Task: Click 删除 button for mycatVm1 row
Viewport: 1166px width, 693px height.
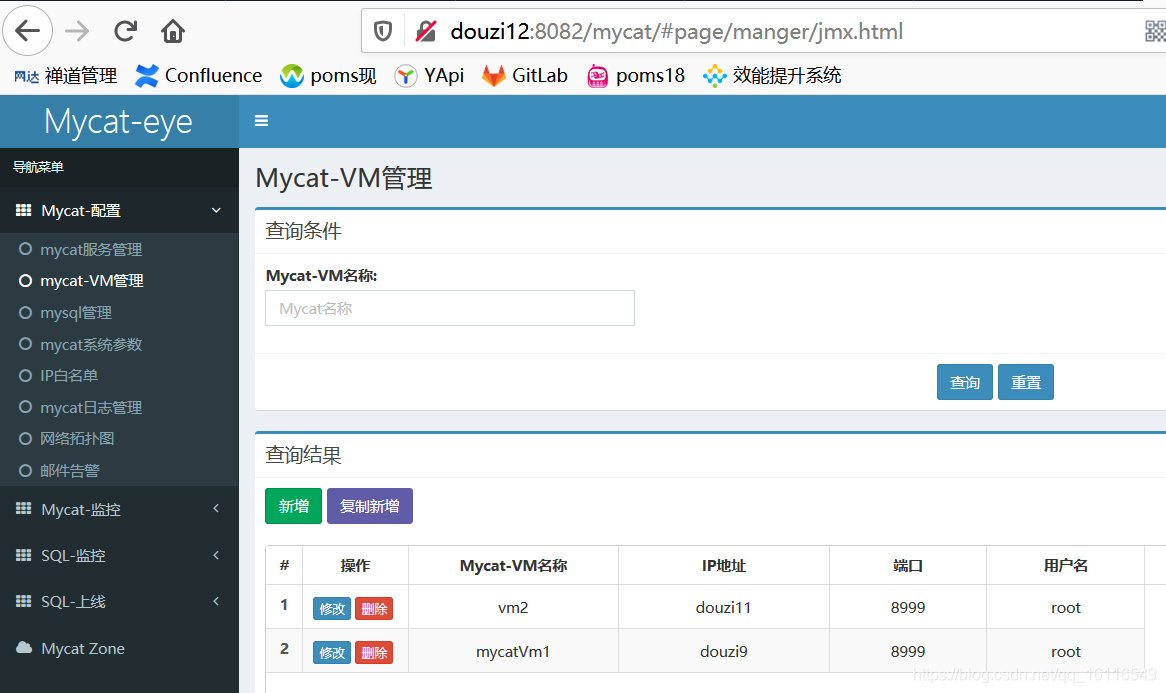Action: [x=374, y=653]
